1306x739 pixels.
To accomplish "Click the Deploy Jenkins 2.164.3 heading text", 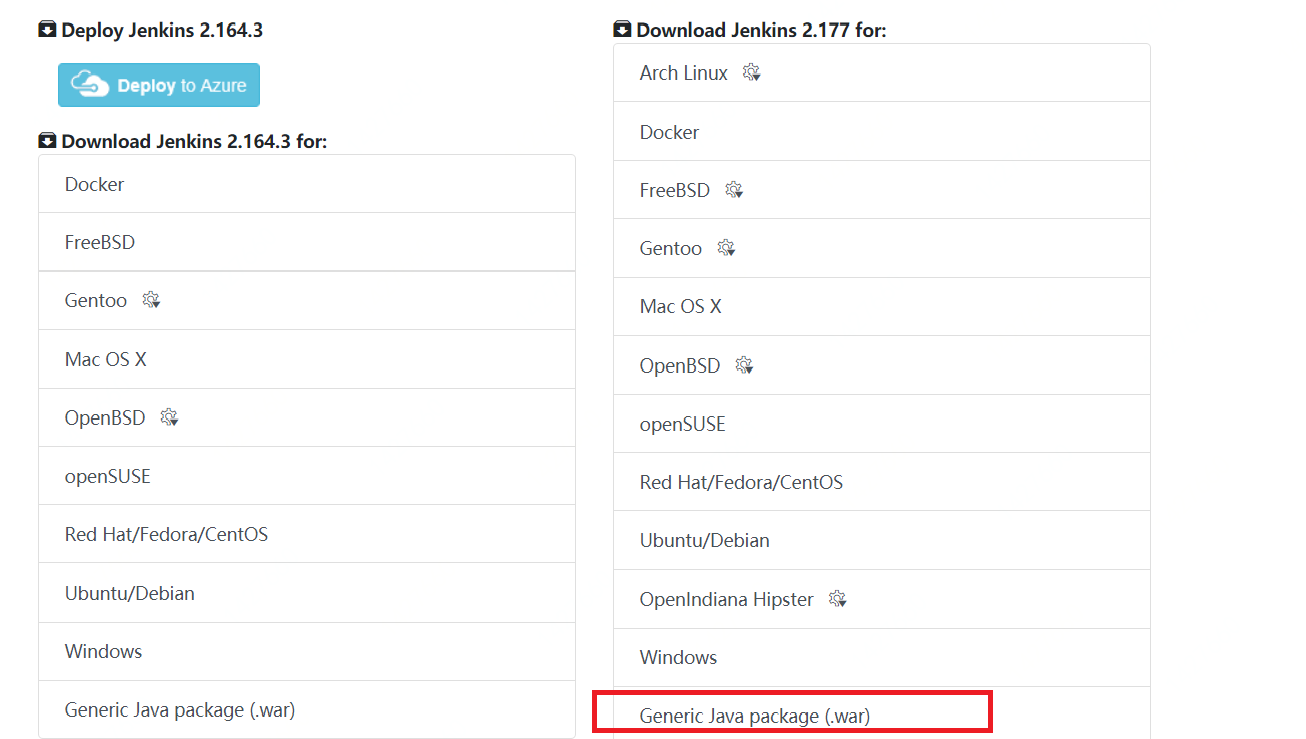I will (x=162, y=30).
